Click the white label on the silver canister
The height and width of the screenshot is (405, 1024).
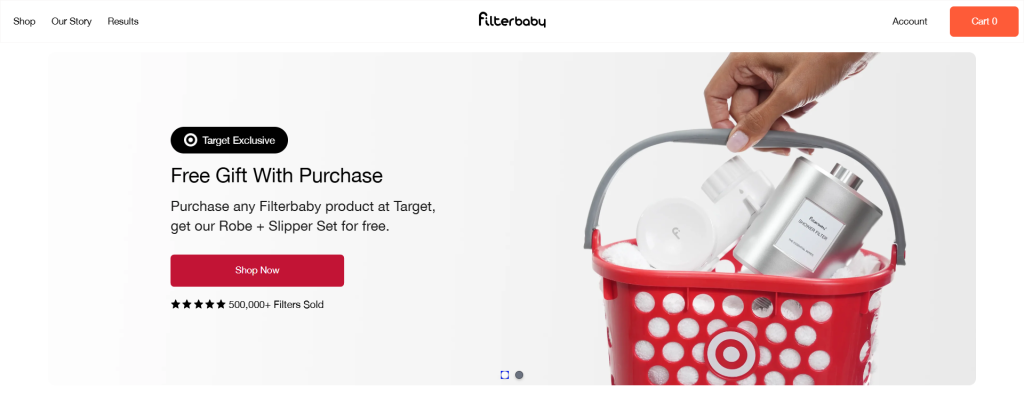pos(822,225)
